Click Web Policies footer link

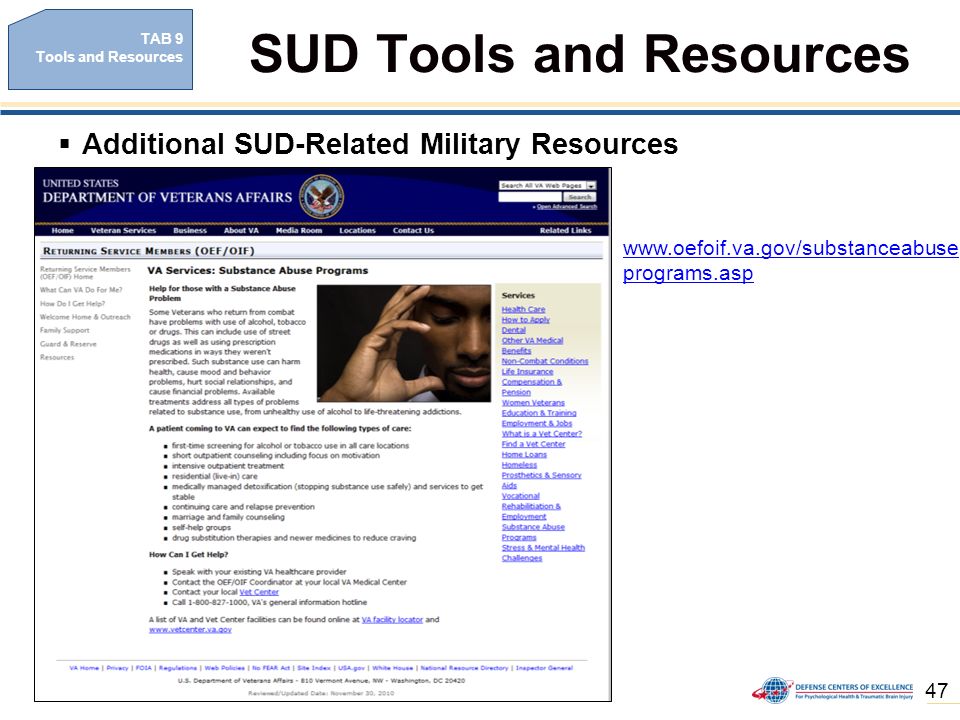(224, 669)
